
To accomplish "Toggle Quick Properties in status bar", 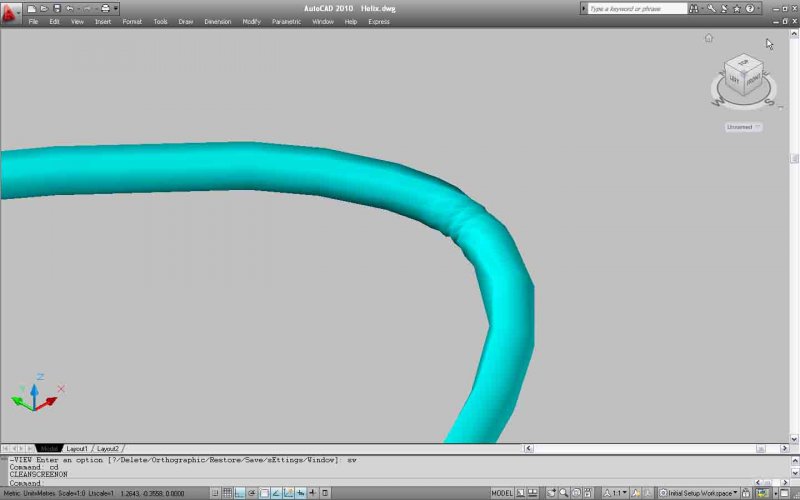I will (325, 493).
